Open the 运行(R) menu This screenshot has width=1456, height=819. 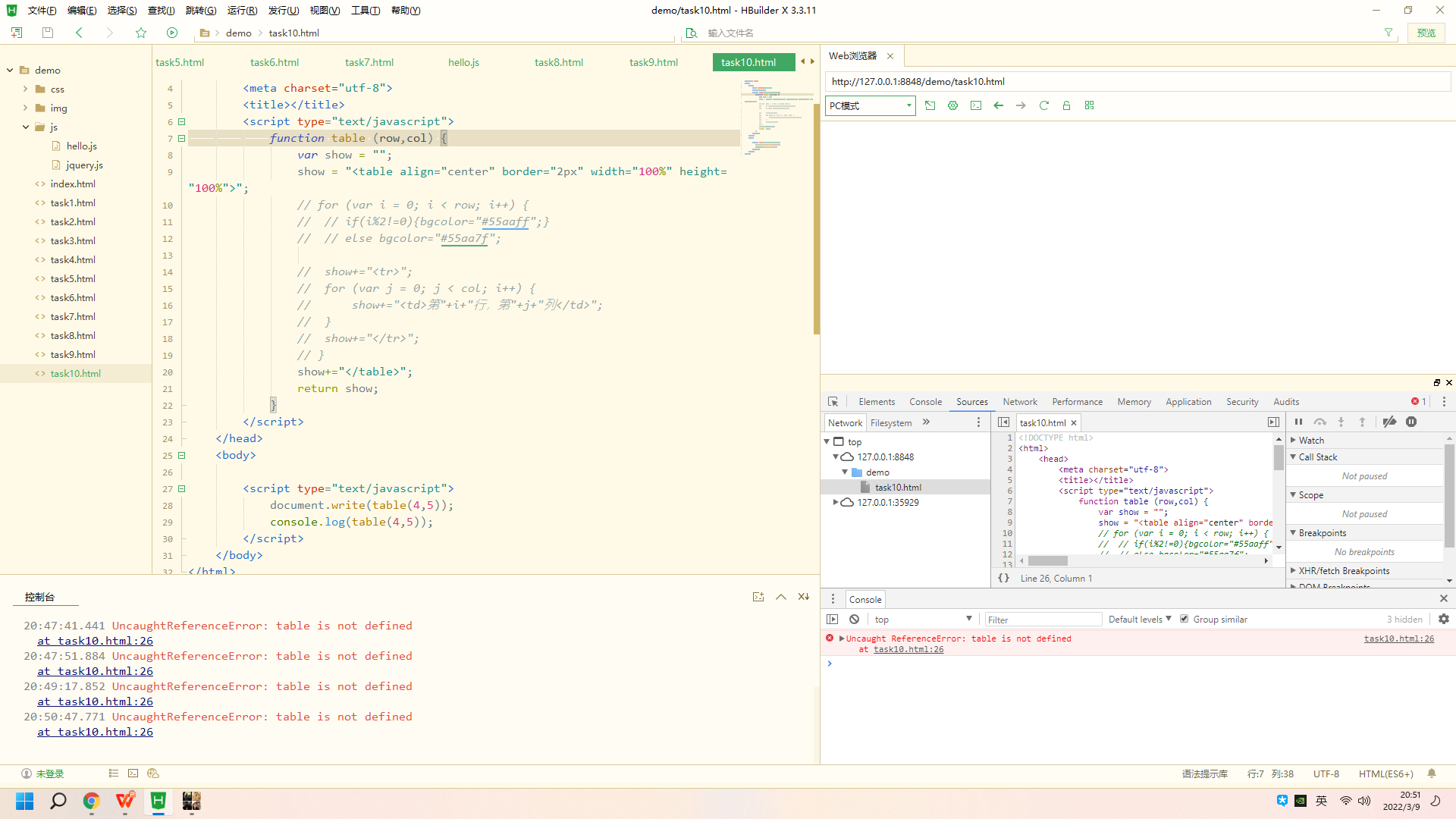click(242, 11)
